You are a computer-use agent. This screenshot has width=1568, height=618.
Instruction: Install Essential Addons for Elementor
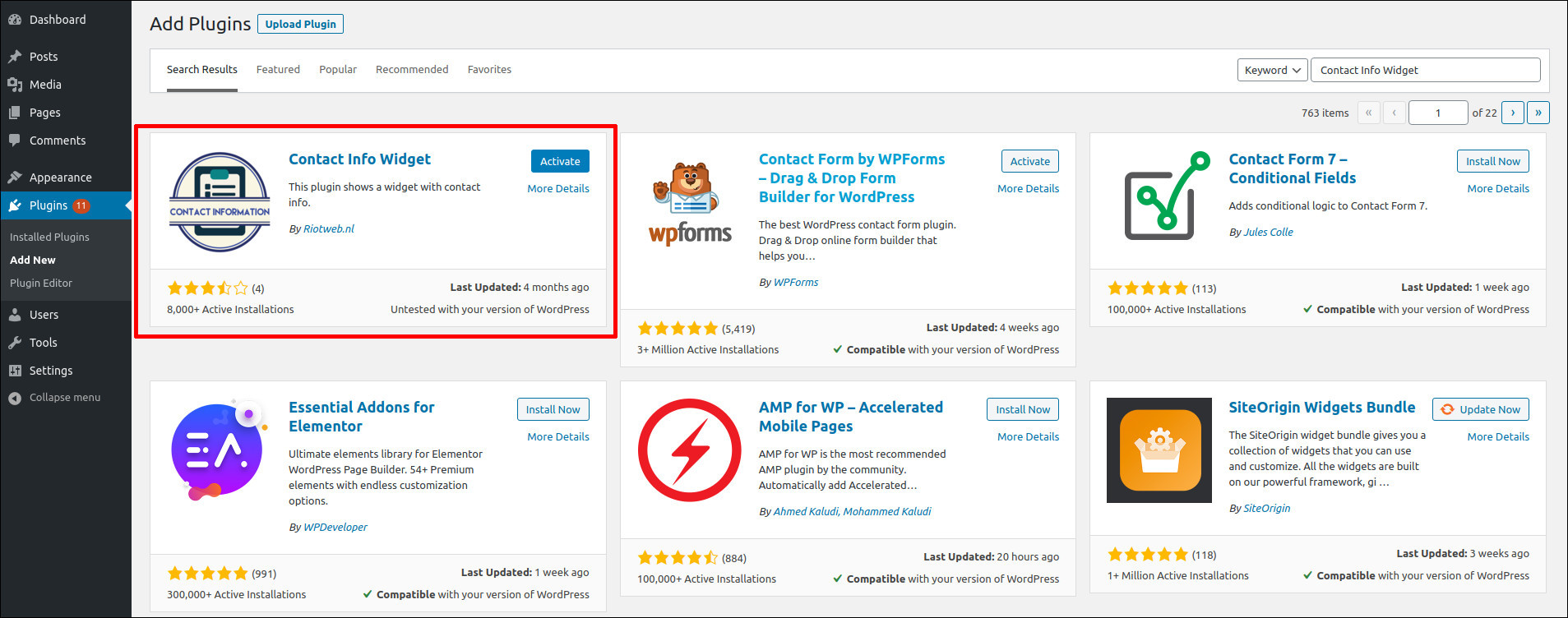pyautogui.click(x=553, y=409)
